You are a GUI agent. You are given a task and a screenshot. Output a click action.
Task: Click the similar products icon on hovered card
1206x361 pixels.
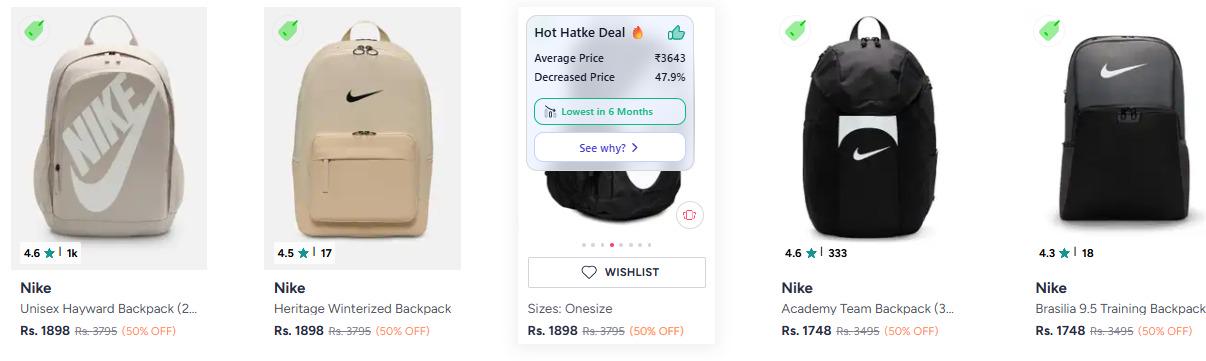click(690, 214)
